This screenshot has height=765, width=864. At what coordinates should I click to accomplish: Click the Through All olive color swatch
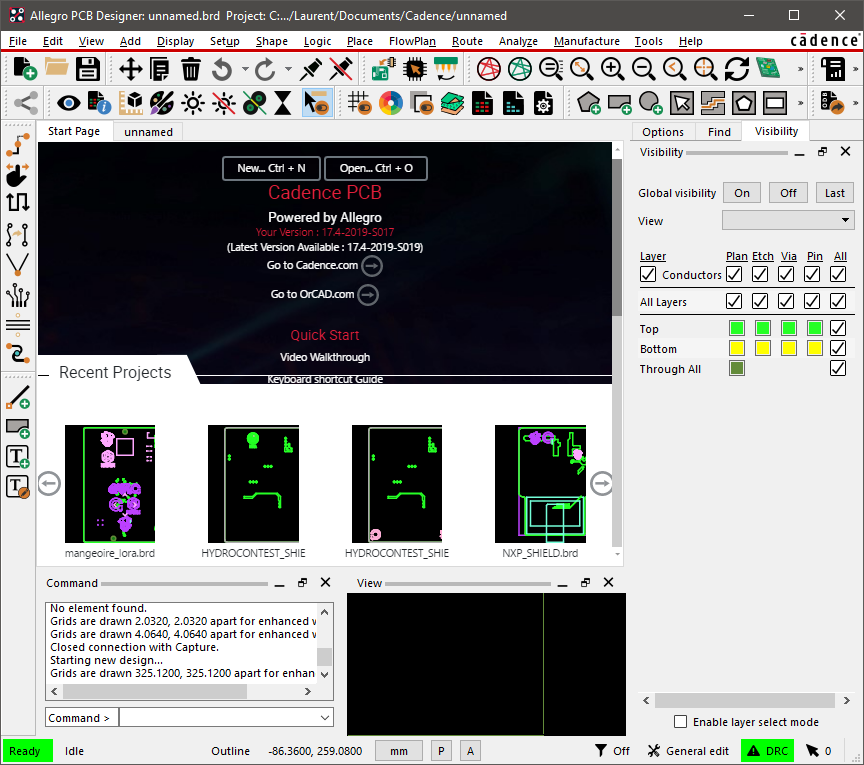(736, 368)
